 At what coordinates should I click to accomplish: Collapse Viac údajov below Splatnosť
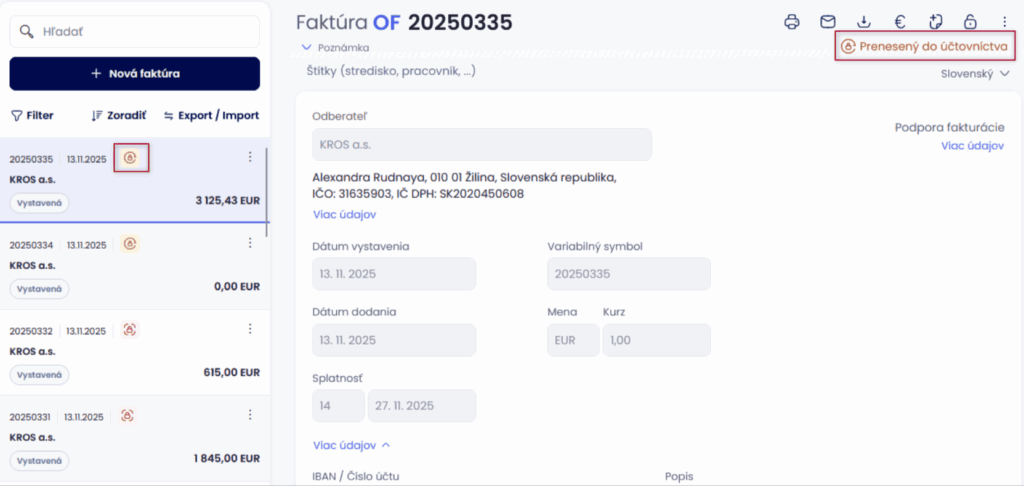(352, 445)
